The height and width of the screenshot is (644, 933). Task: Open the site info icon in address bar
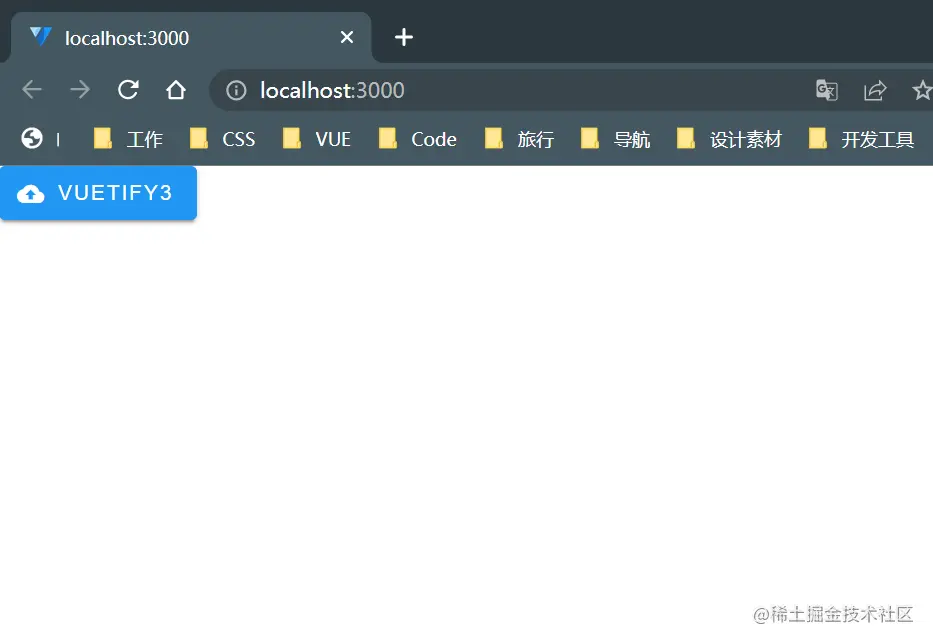(x=235, y=90)
